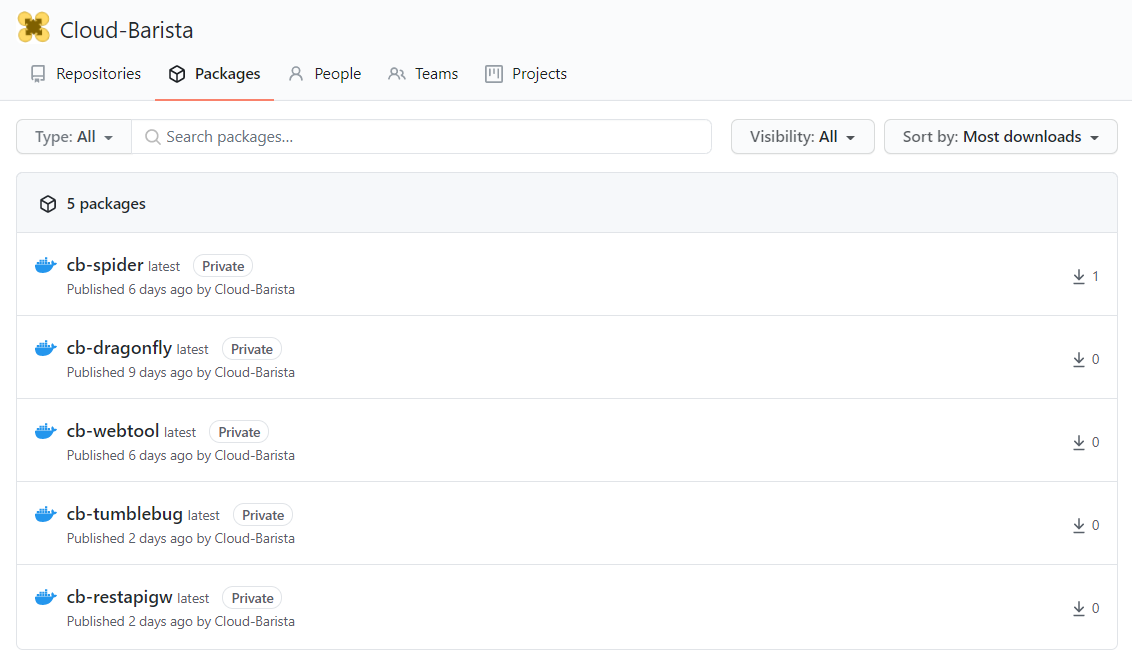Click the board icon in the Projects tab

[494, 74]
